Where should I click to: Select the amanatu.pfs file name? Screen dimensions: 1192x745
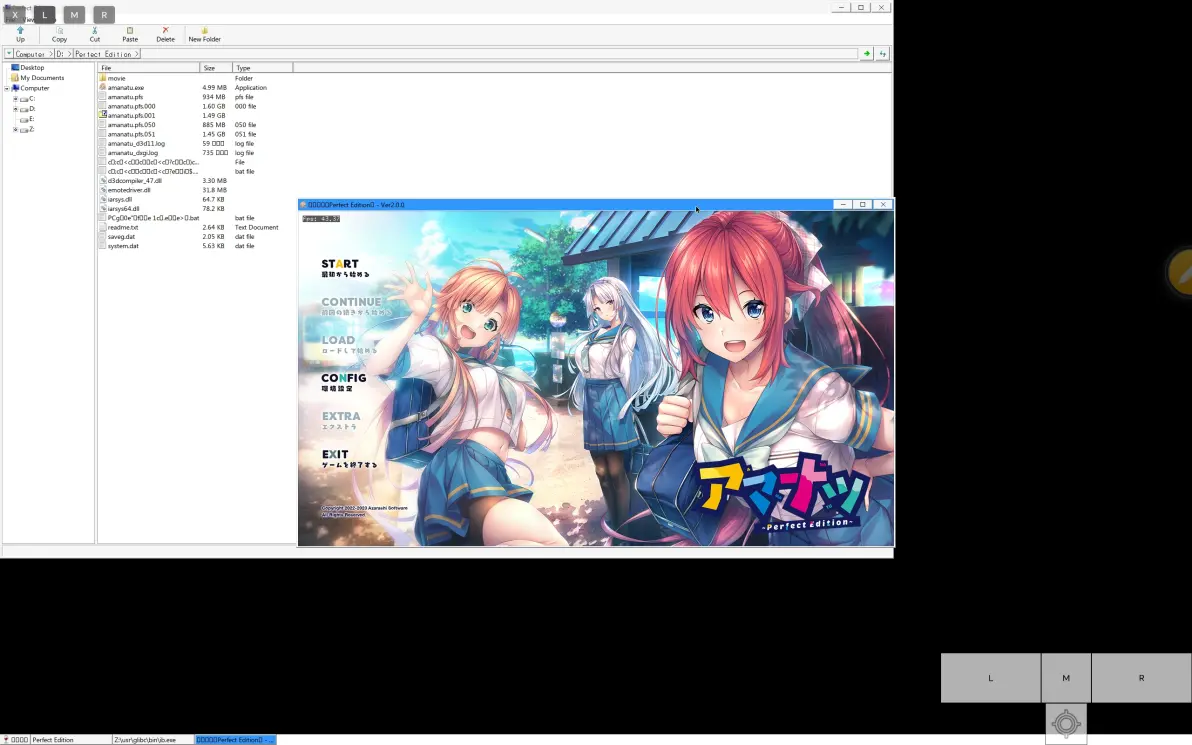point(125,97)
